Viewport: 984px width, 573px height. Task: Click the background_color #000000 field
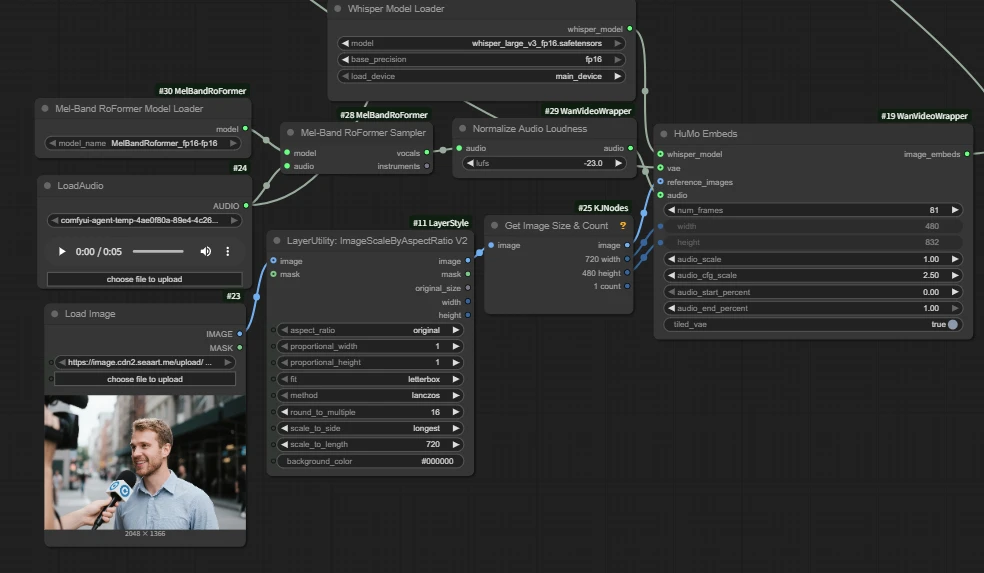point(369,461)
